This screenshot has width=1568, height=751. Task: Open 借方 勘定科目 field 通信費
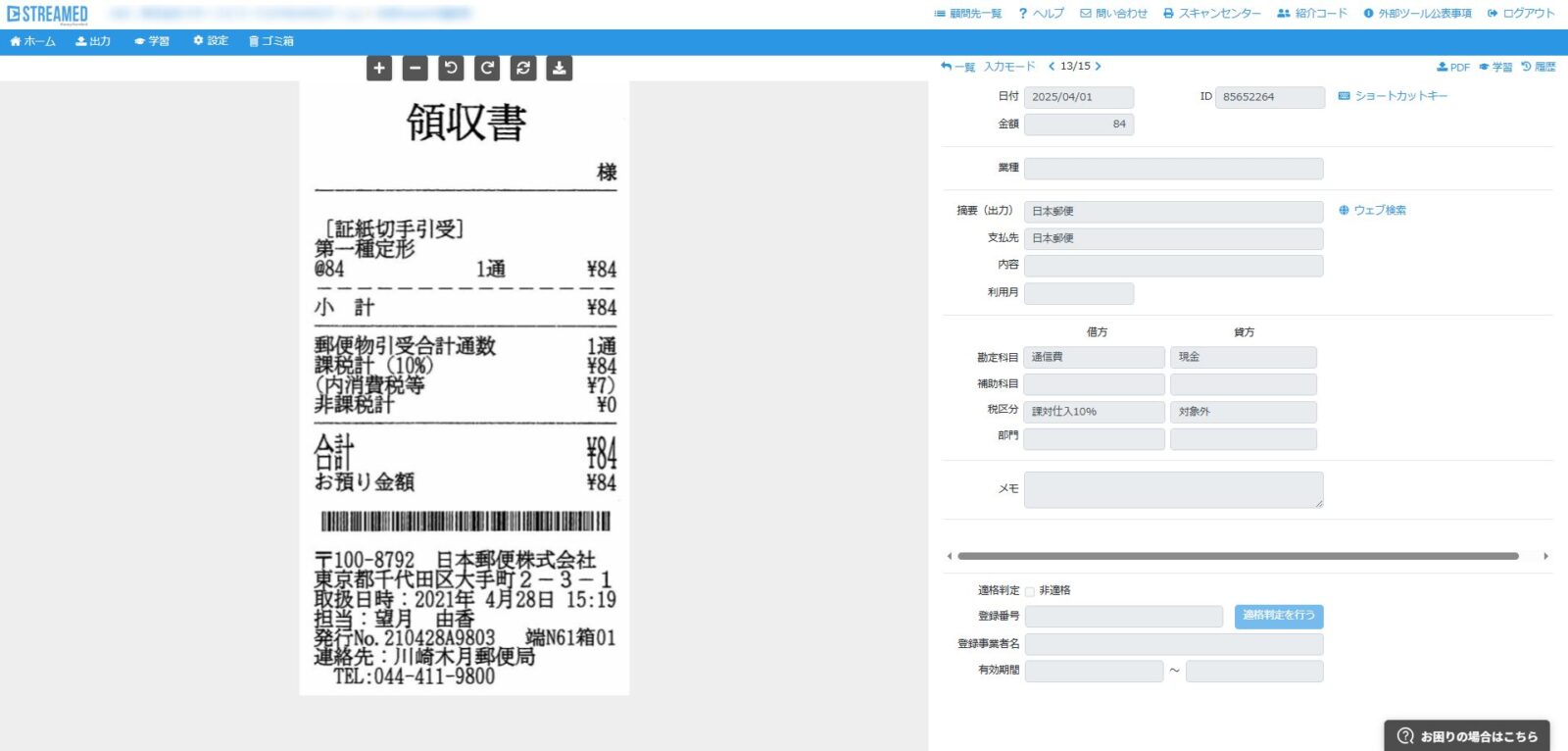tap(1094, 357)
